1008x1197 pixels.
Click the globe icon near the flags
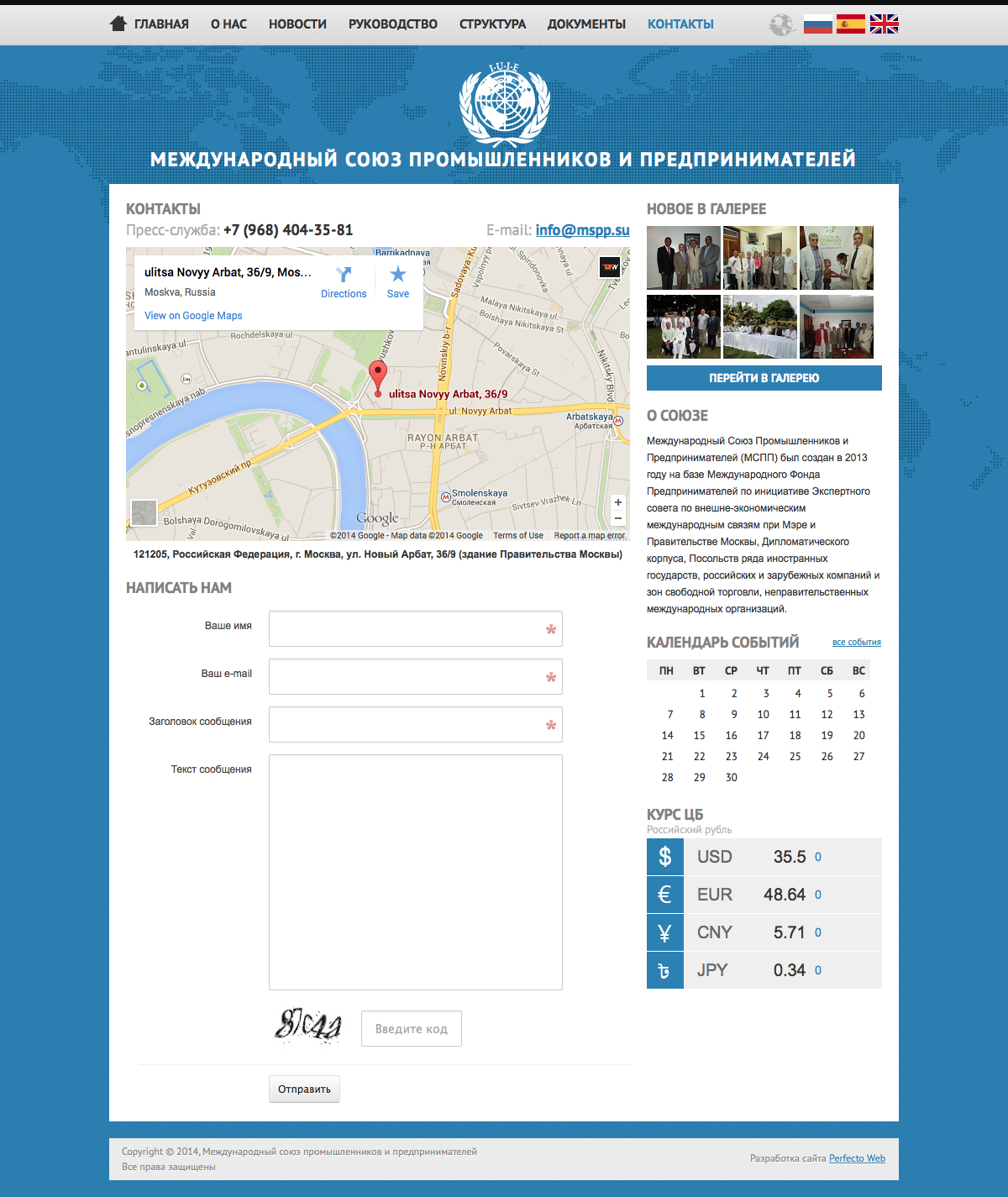click(781, 24)
